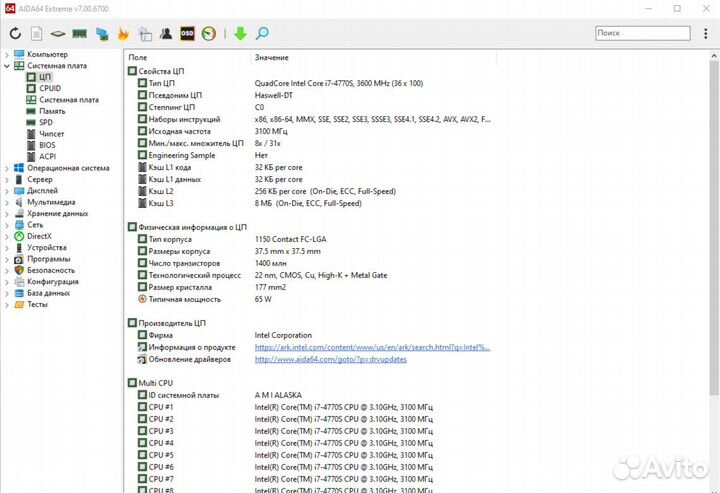720x493 pixels.
Task: Expand the Дисплей tree node
Action: (6, 191)
